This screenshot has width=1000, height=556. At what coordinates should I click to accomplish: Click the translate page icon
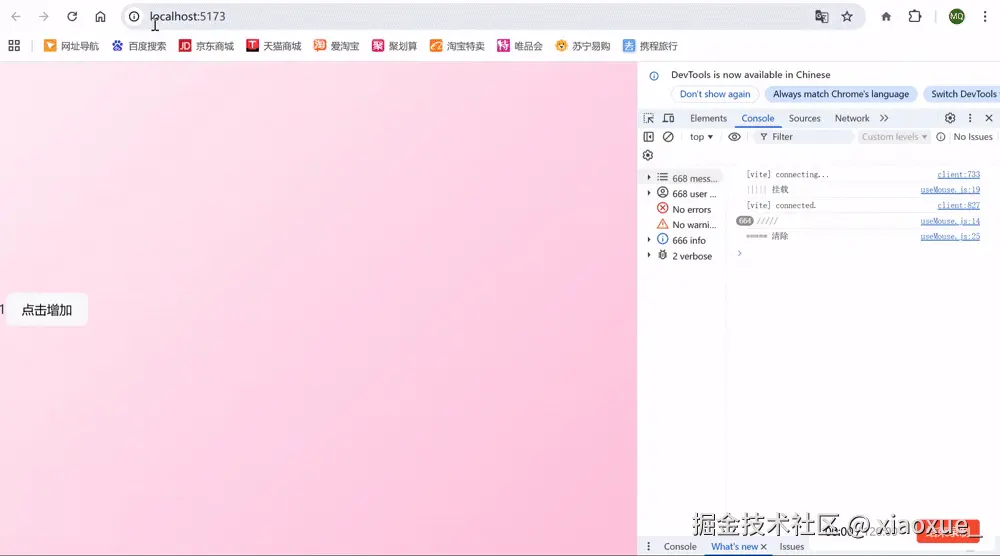pos(822,16)
